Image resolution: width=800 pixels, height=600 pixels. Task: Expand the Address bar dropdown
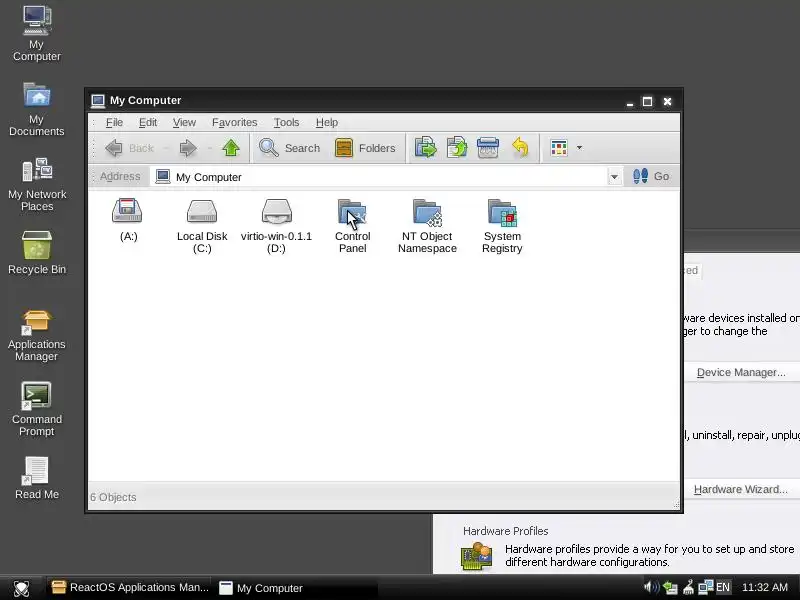pos(614,177)
